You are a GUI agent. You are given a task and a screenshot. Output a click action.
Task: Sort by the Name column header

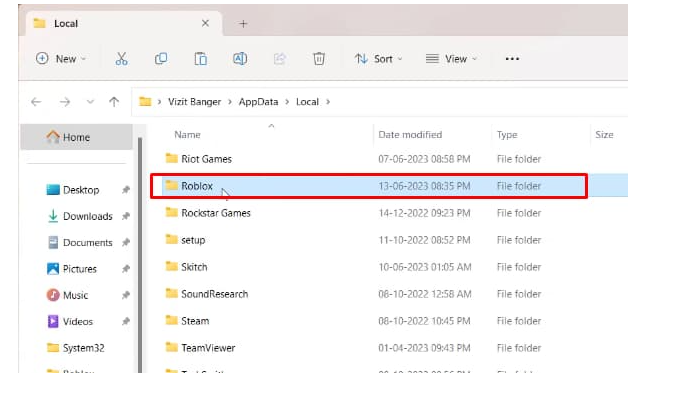coord(187,135)
